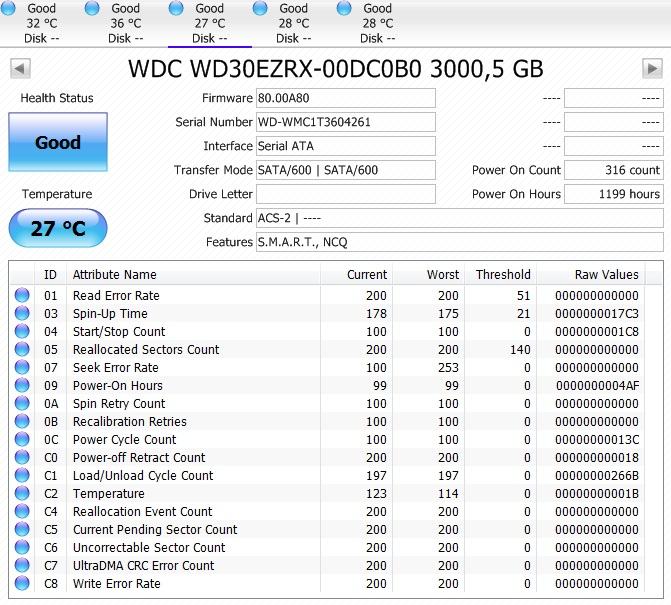Select the Power Cycle Count attribute name

(125, 440)
